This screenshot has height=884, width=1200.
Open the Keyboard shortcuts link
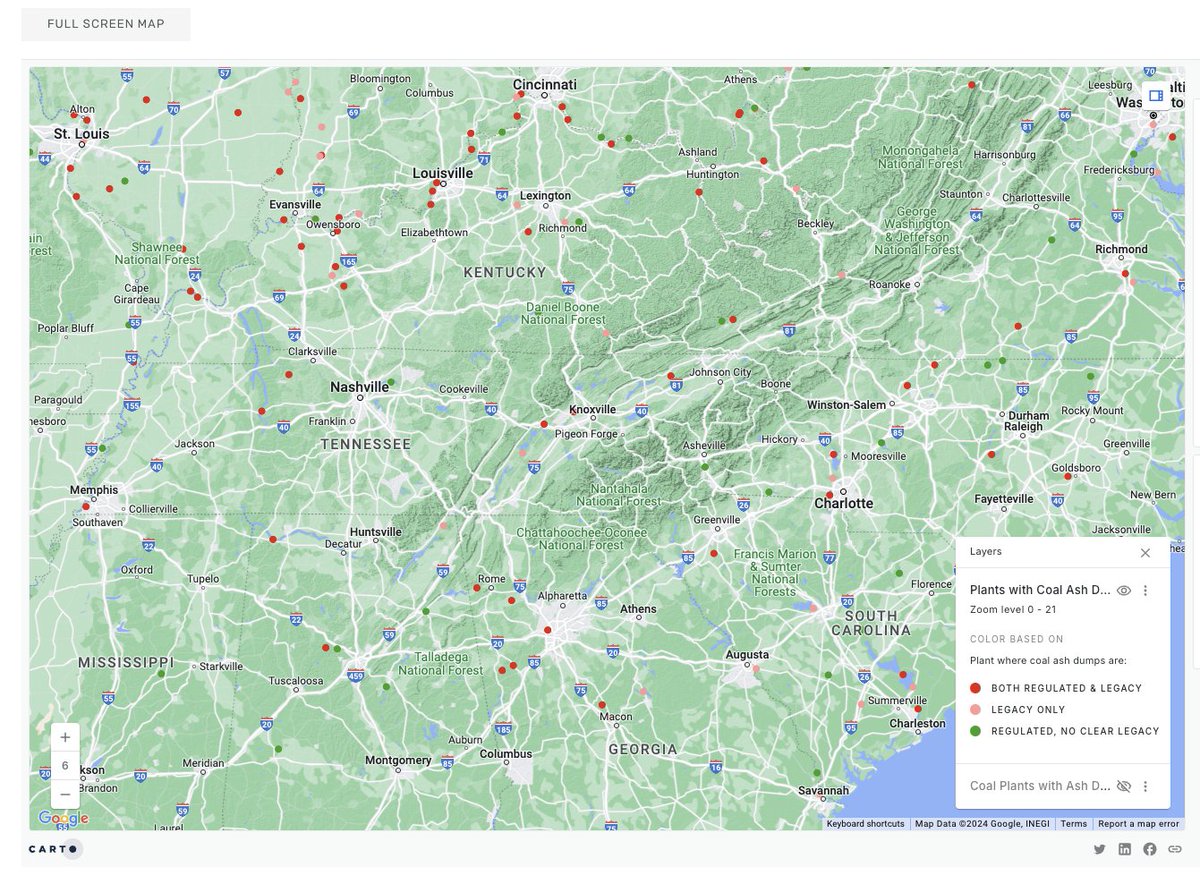864,823
